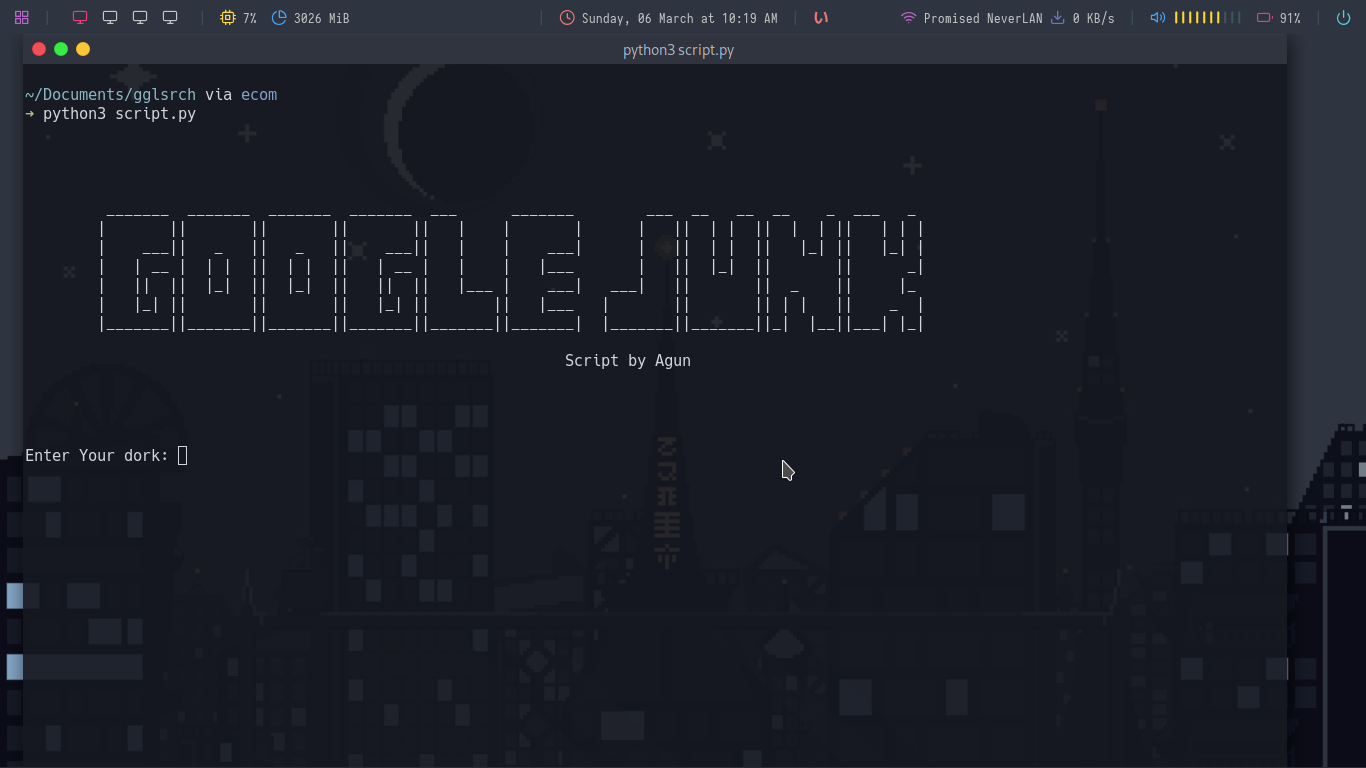Image resolution: width=1366 pixels, height=768 pixels.
Task: Click the 91% battery percentage
Action: coord(1290,18)
